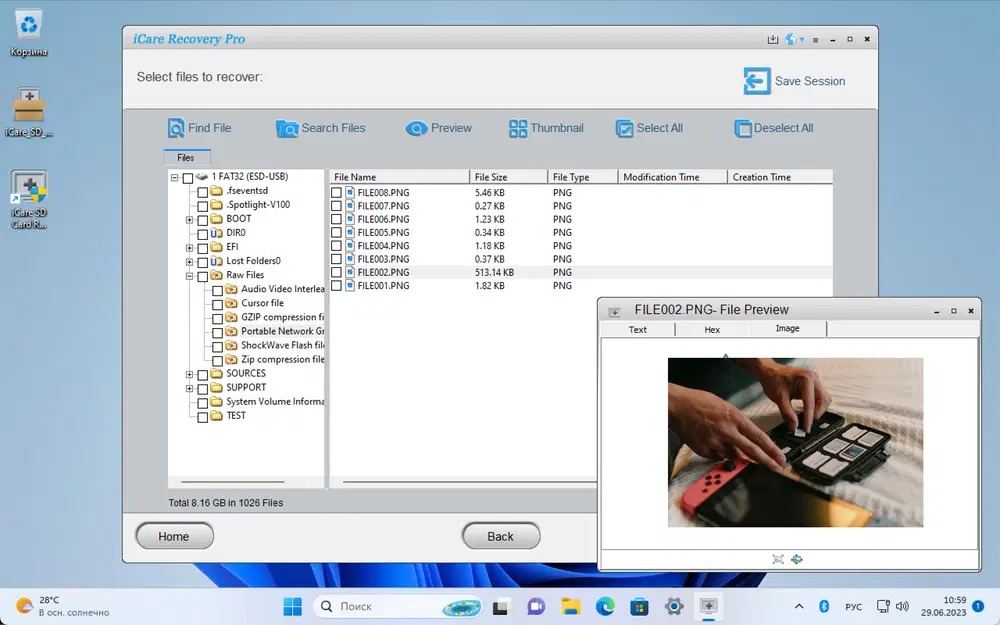Click Deselect All toolbar item
This screenshot has width=1000, height=625.
pyautogui.click(x=774, y=128)
